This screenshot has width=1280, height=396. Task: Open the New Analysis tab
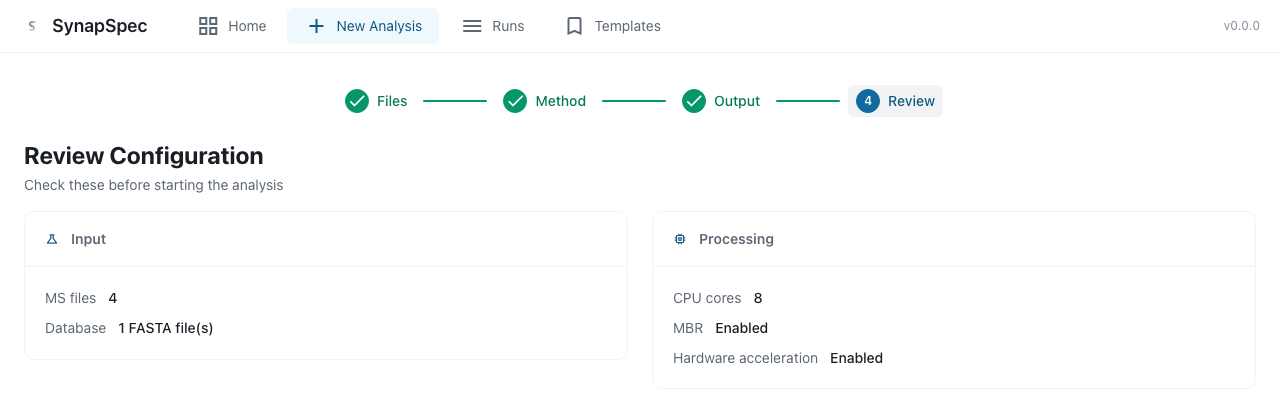click(363, 26)
